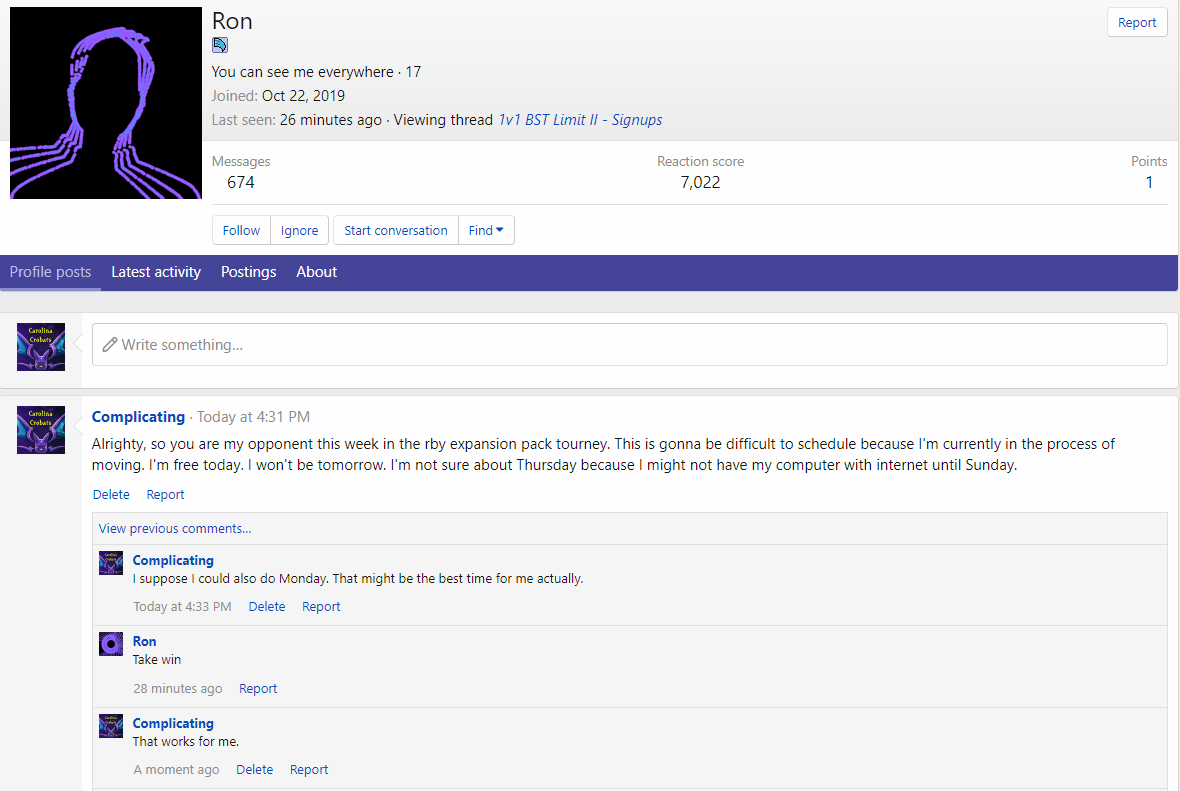This screenshot has width=1180, height=791.
Task: Open Complicating's name on the Monday comment
Action: point(173,560)
